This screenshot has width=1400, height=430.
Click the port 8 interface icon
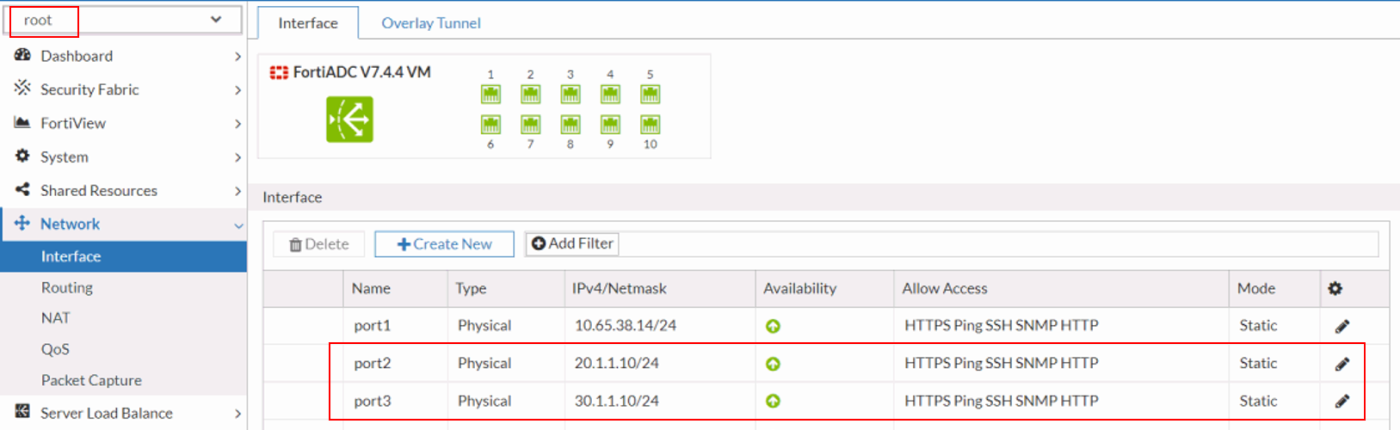570,124
